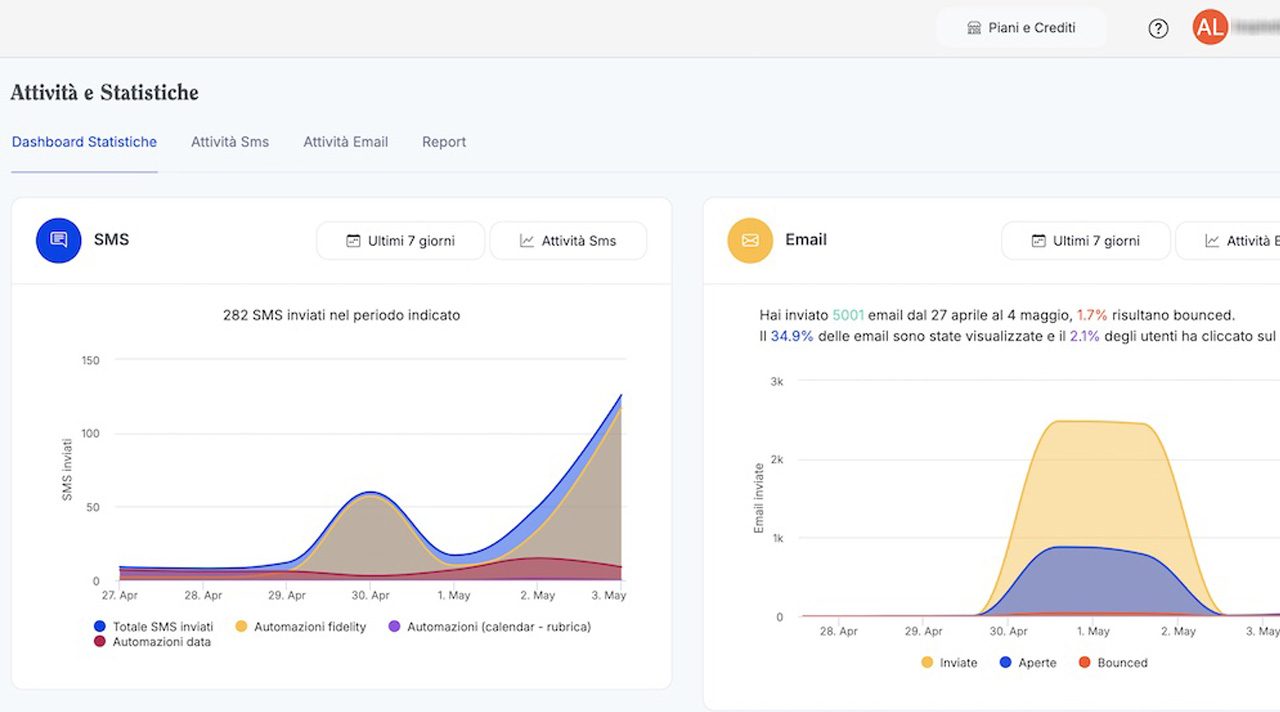This screenshot has height=712, width=1280.
Task: Click calendar icon in Email period selector
Action: [x=1038, y=241]
